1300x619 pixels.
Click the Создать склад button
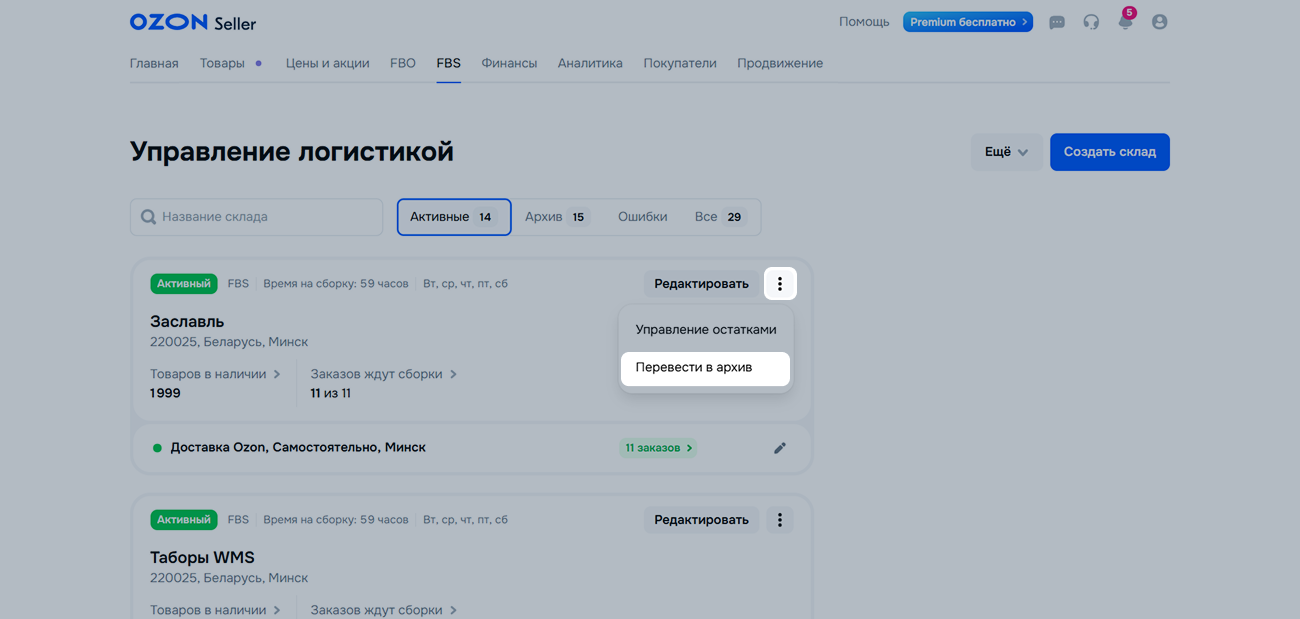pyautogui.click(x=1109, y=152)
